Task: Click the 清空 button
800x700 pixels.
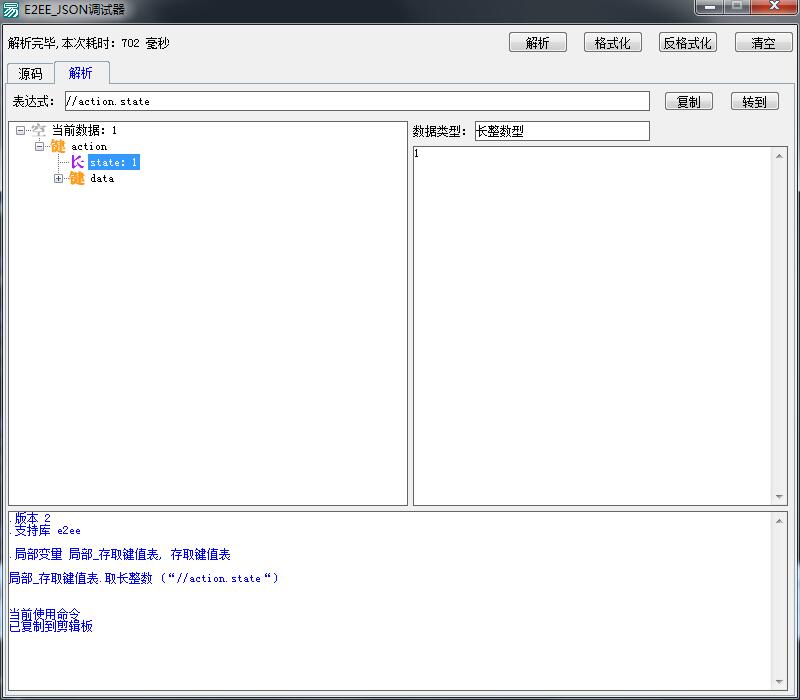Action: point(763,42)
